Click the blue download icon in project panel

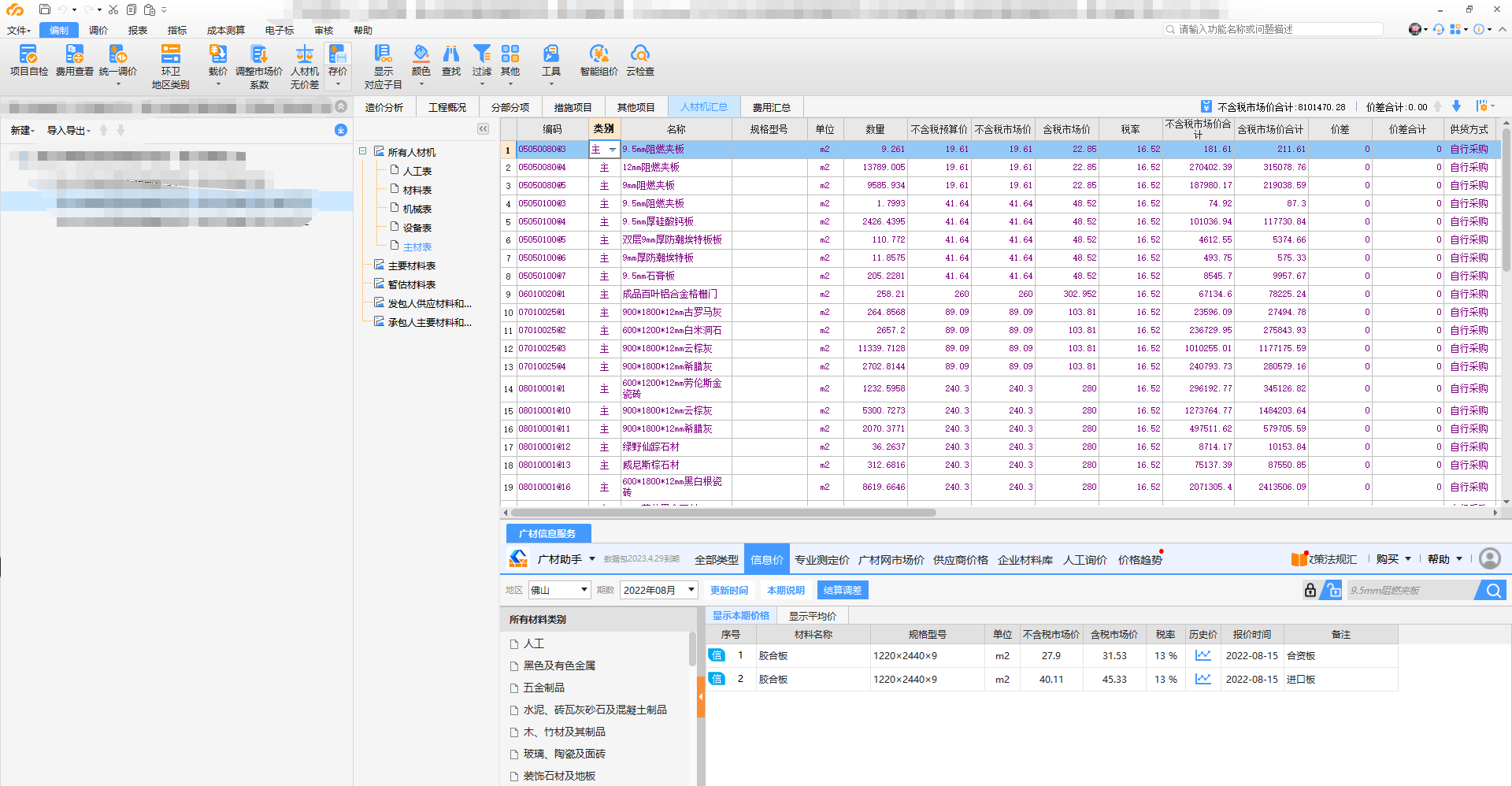341,130
